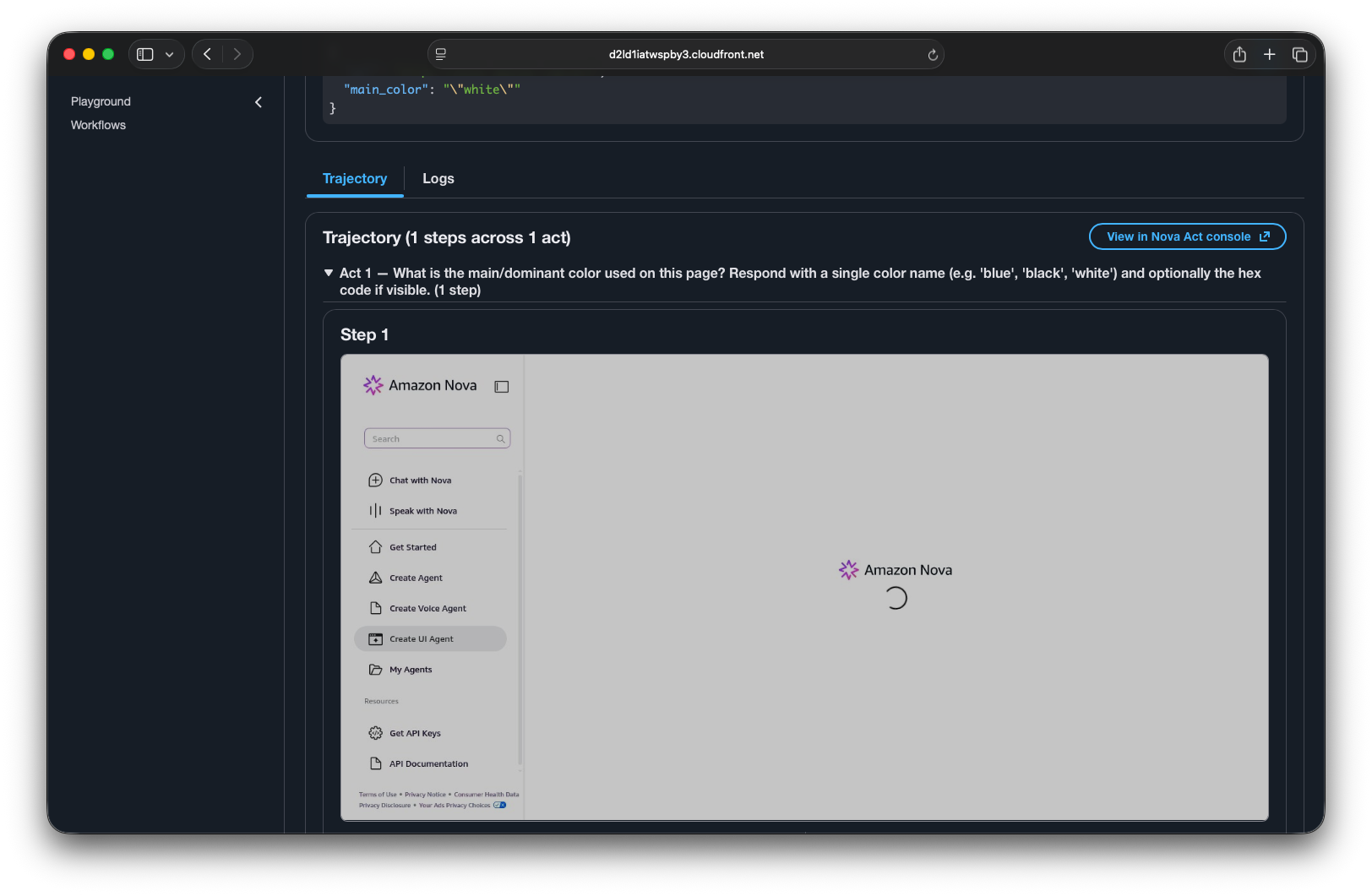Click the cloudfront.net URL in the address bar

686,54
